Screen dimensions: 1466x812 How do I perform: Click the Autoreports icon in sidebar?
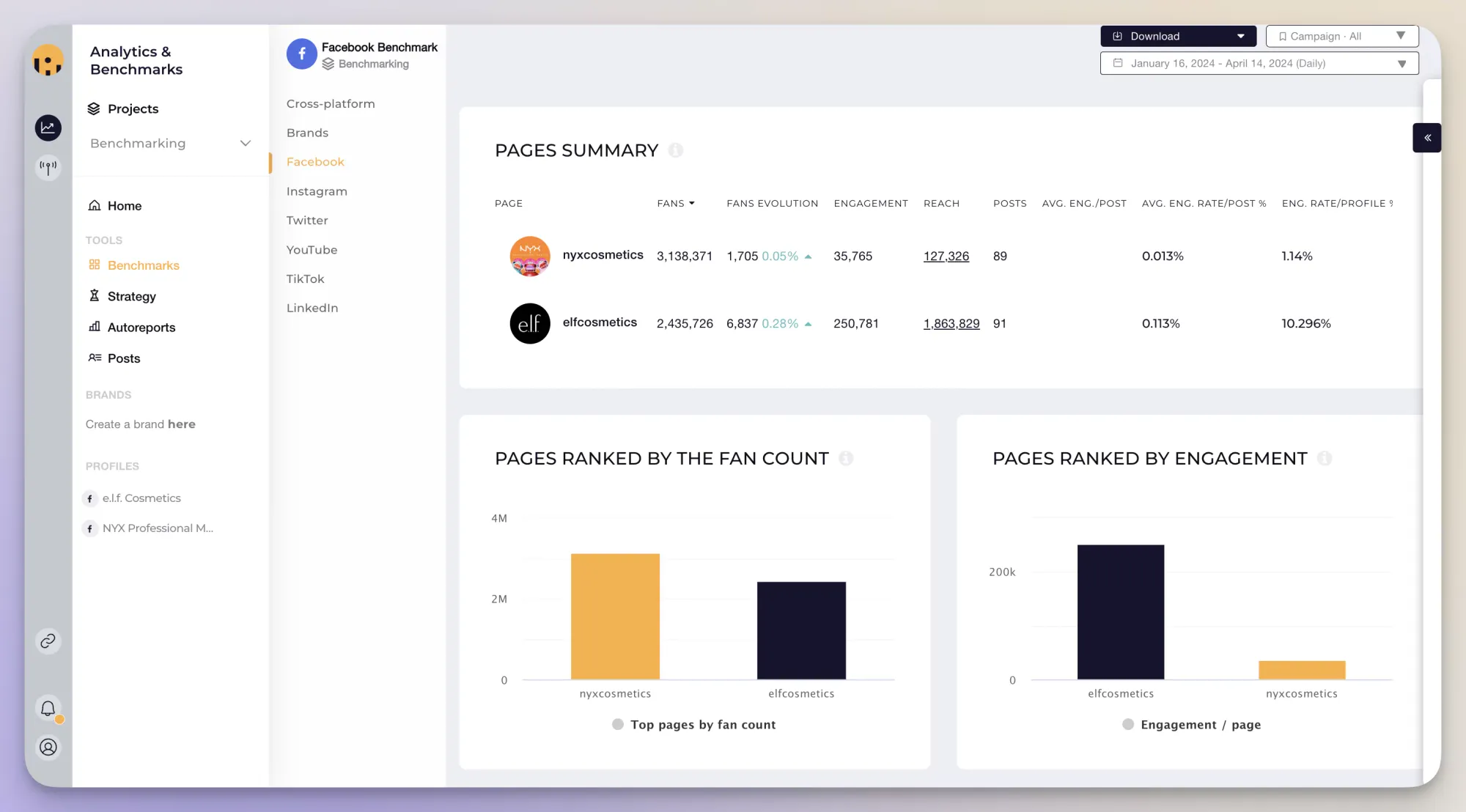[92, 327]
